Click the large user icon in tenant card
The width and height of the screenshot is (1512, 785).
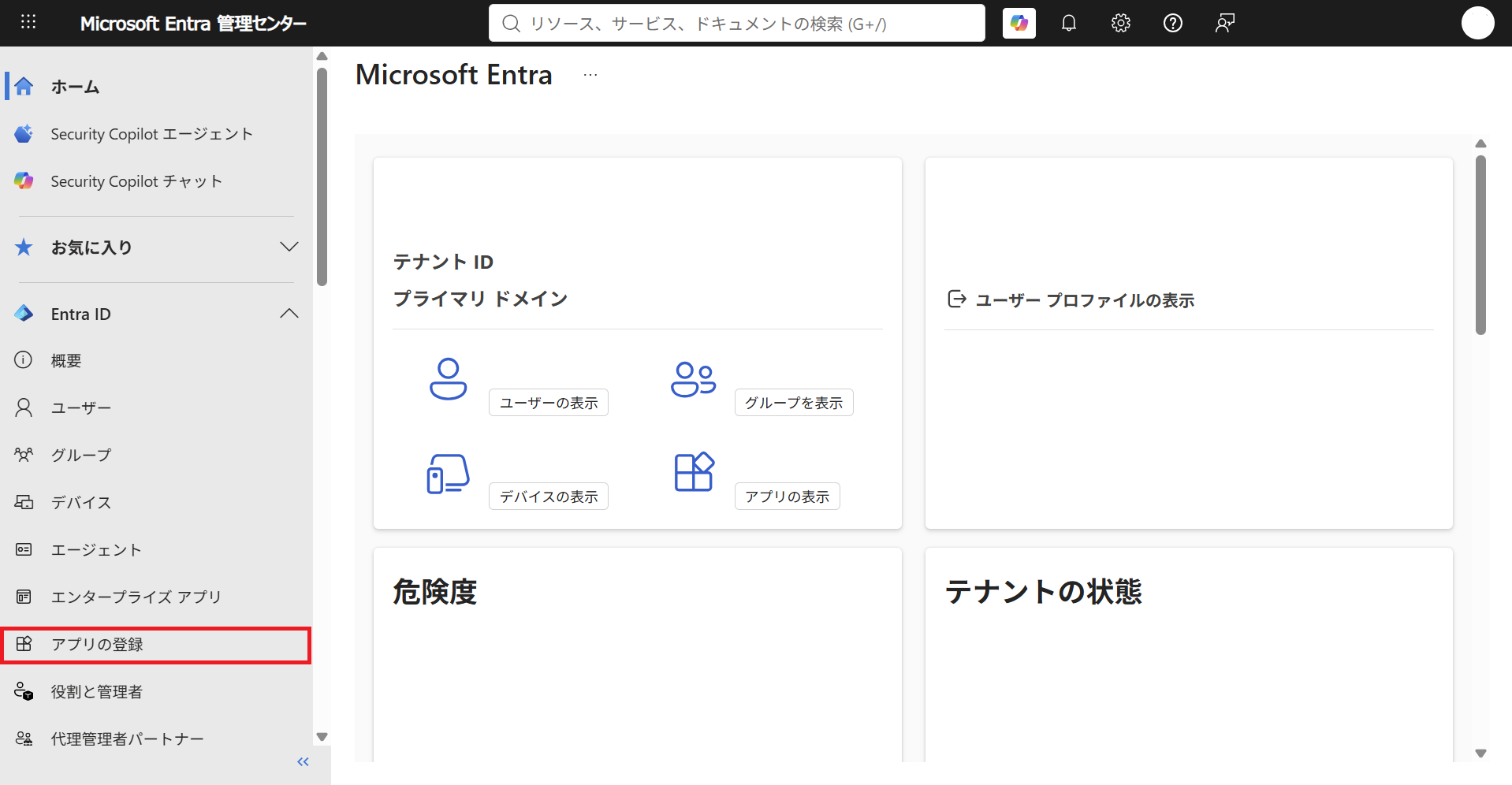[x=448, y=379]
